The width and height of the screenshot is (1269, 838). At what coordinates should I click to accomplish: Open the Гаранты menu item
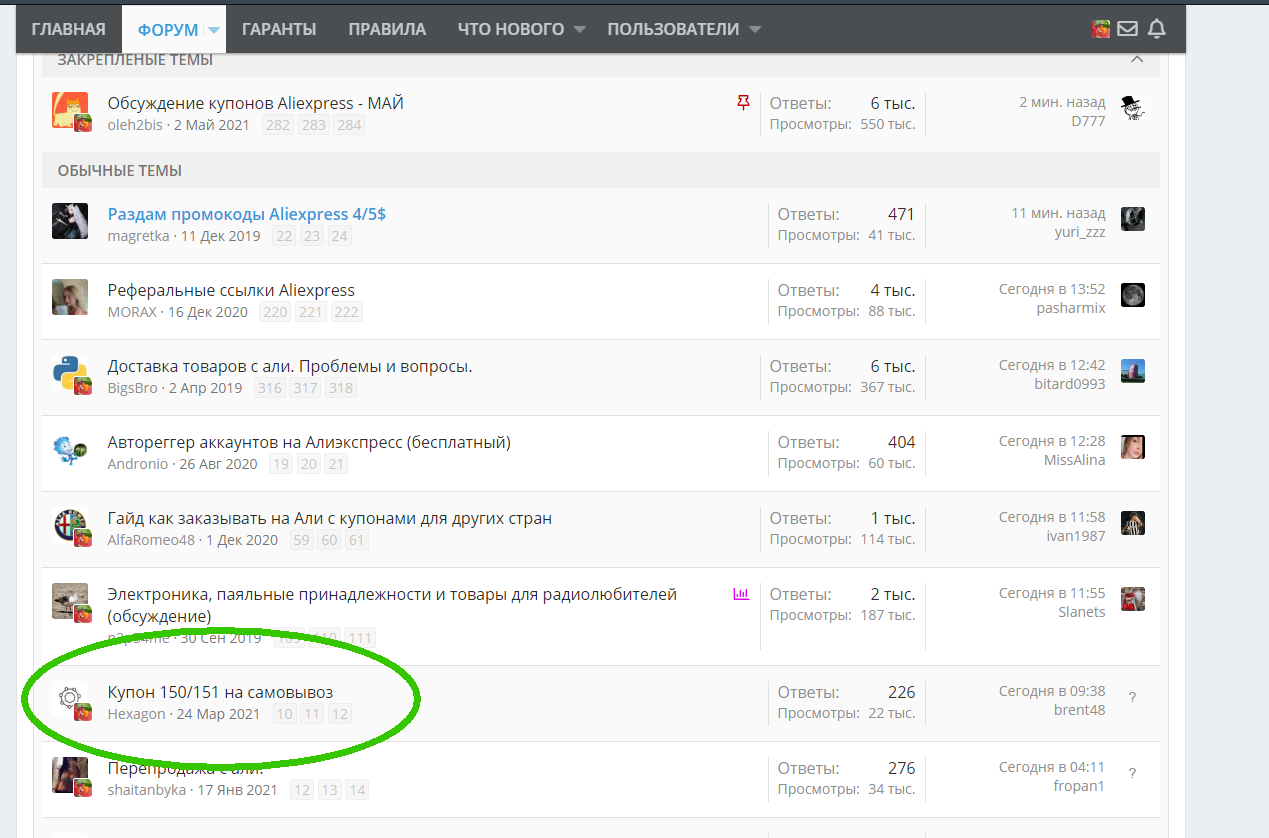pos(279,29)
